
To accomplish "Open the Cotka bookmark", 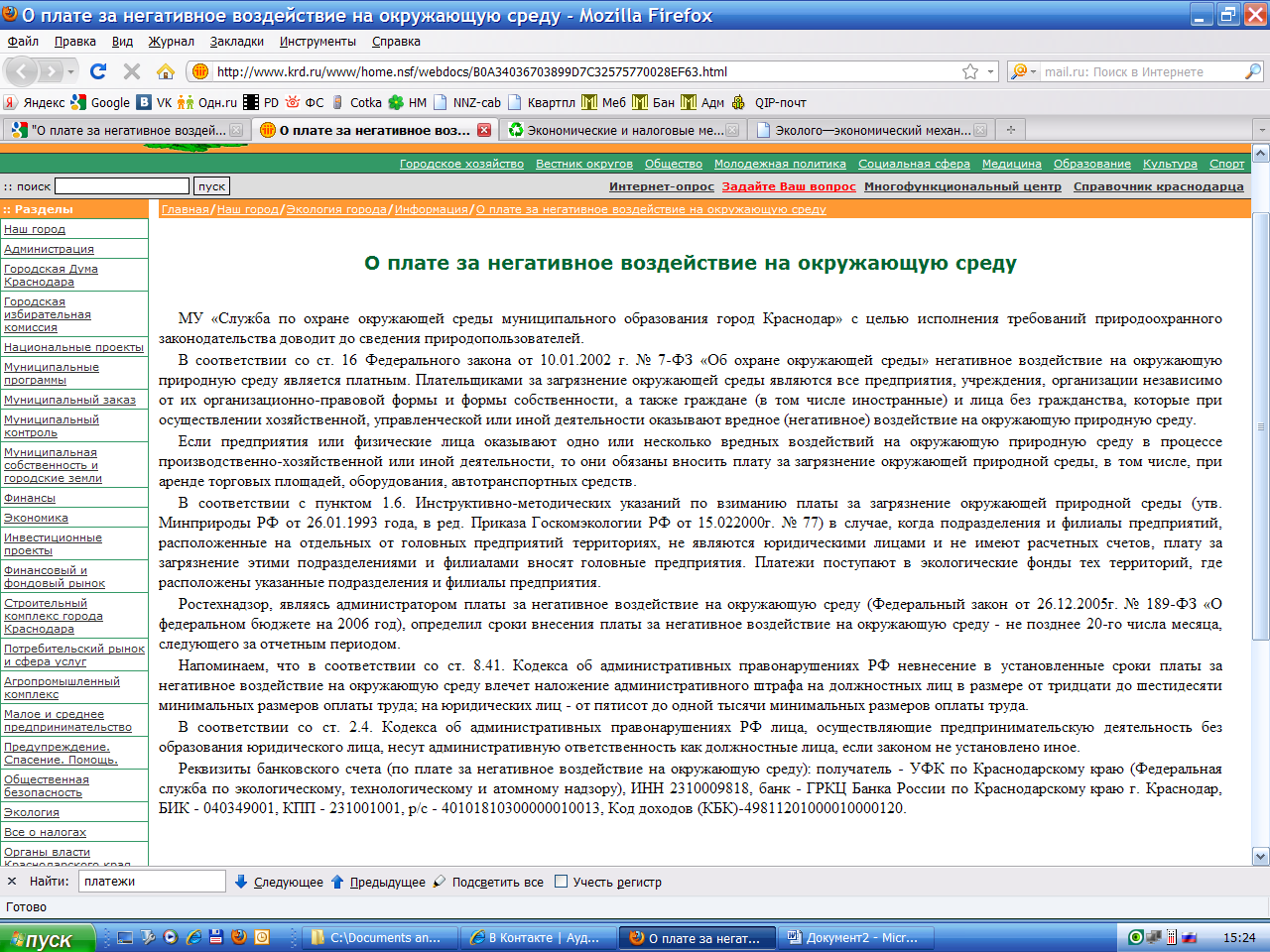I will tap(357, 102).
